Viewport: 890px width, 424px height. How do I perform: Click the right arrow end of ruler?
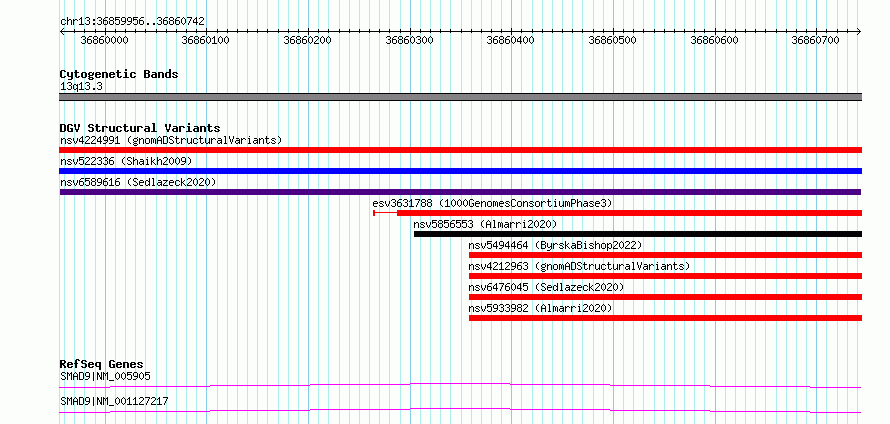pos(859,31)
